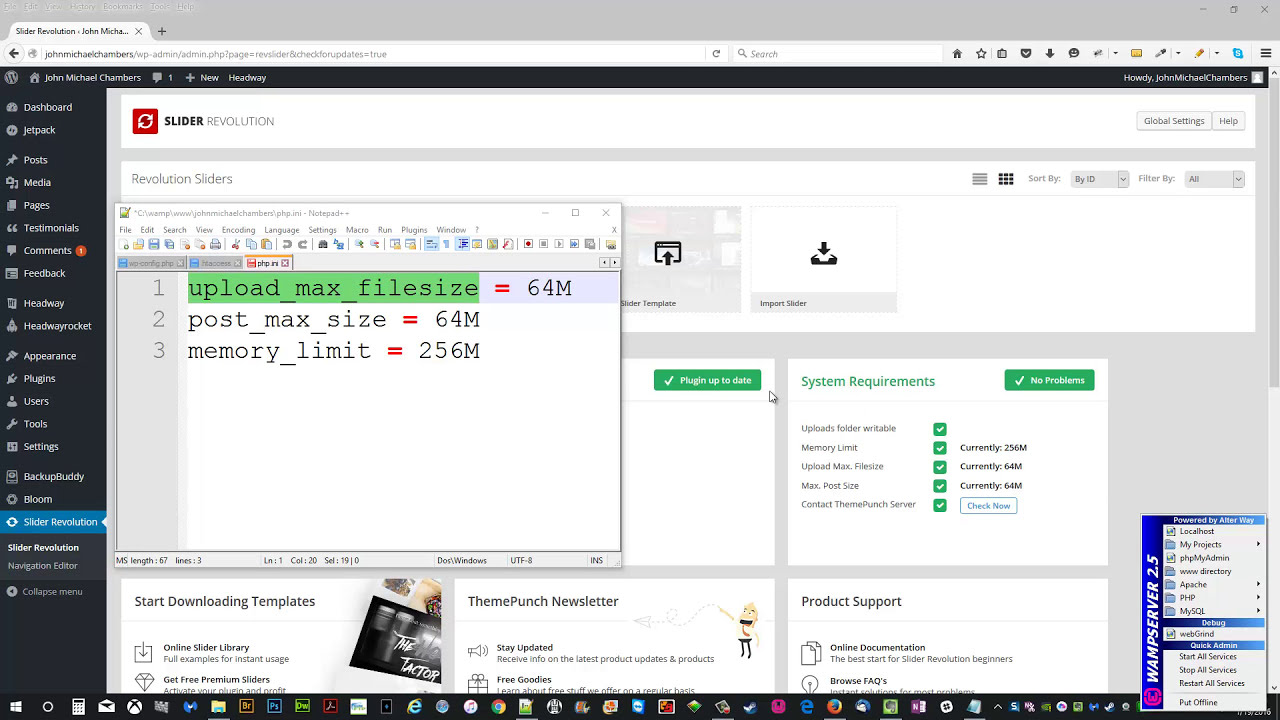Click Notepad++ Save All icon
This screenshot has width=1280, height=720.
coord(169,244)
